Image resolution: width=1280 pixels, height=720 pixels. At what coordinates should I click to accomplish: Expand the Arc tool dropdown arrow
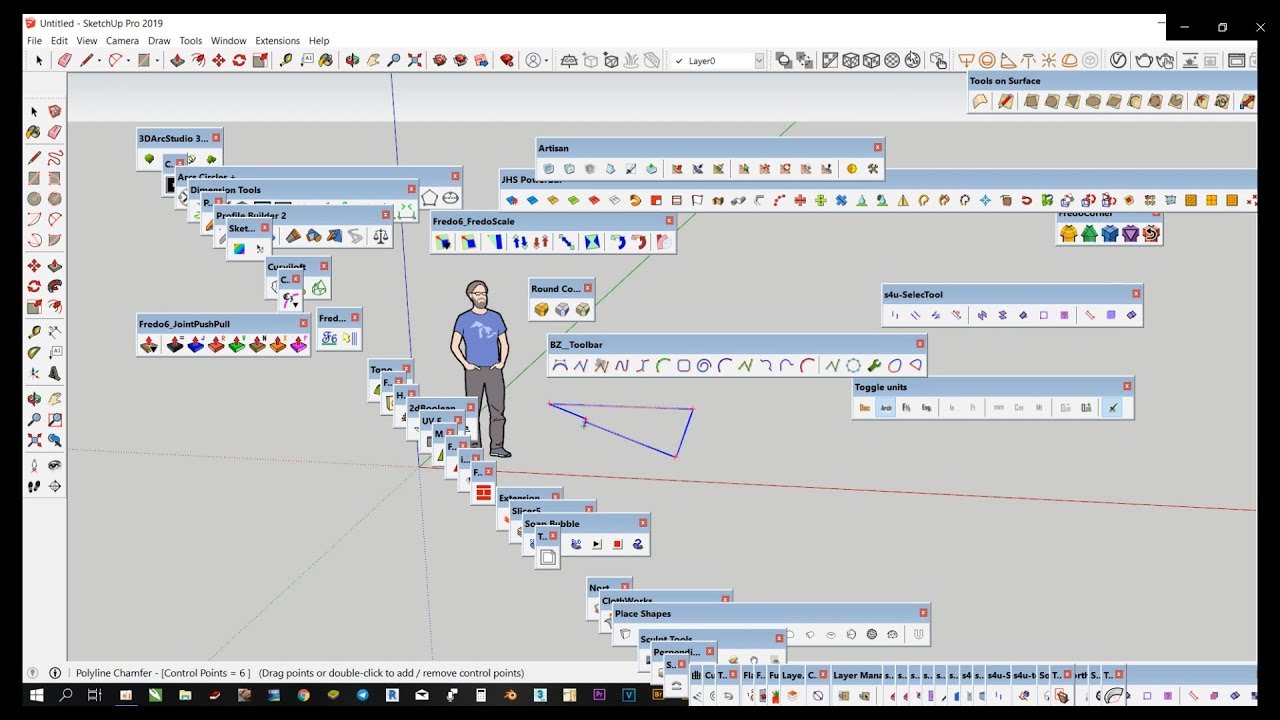pyautogui.click(x=129, y=61)
